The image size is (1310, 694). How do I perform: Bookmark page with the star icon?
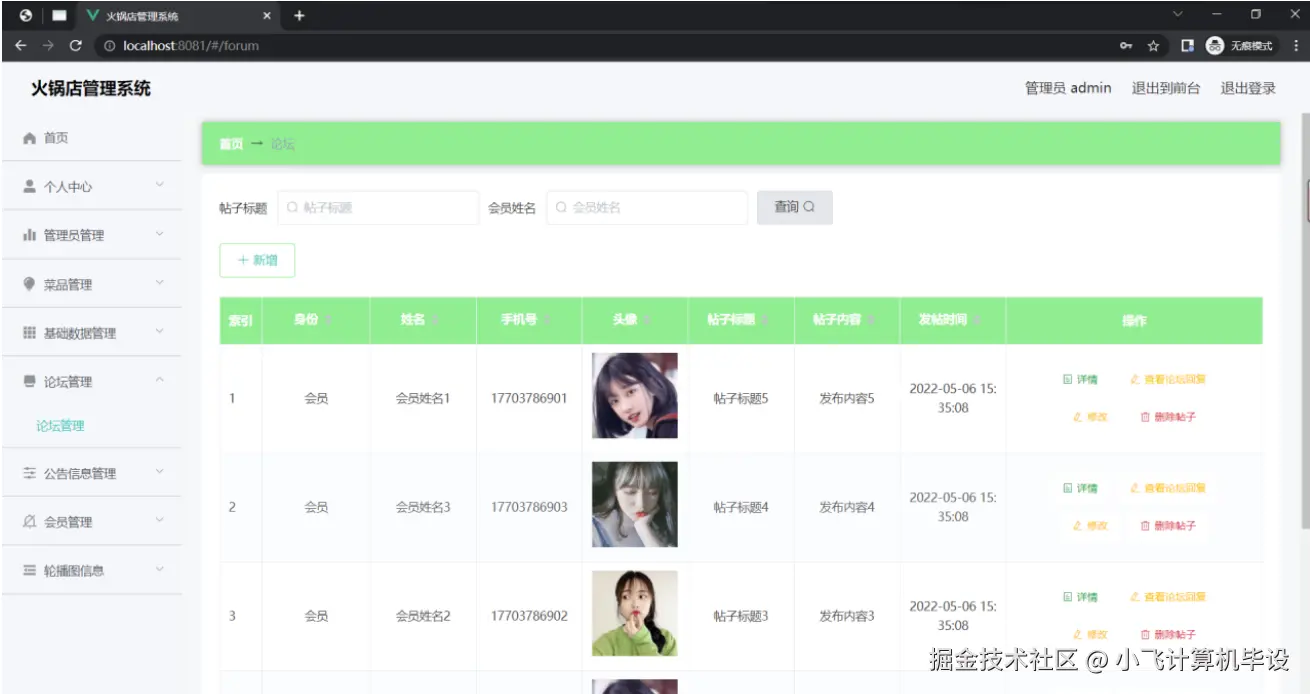coord(1153,46)
